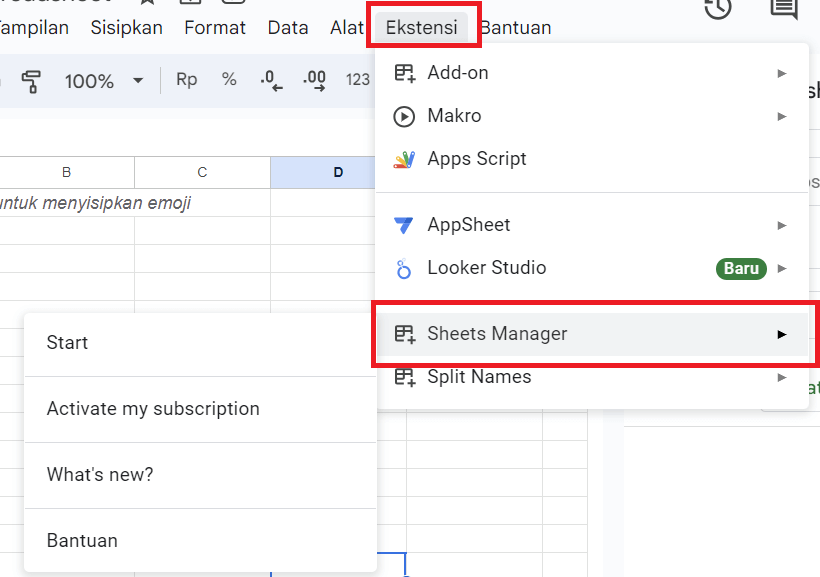This screenshot has height=577, width=820.
Task: Increase decimal places
Action: coord(313,81)
